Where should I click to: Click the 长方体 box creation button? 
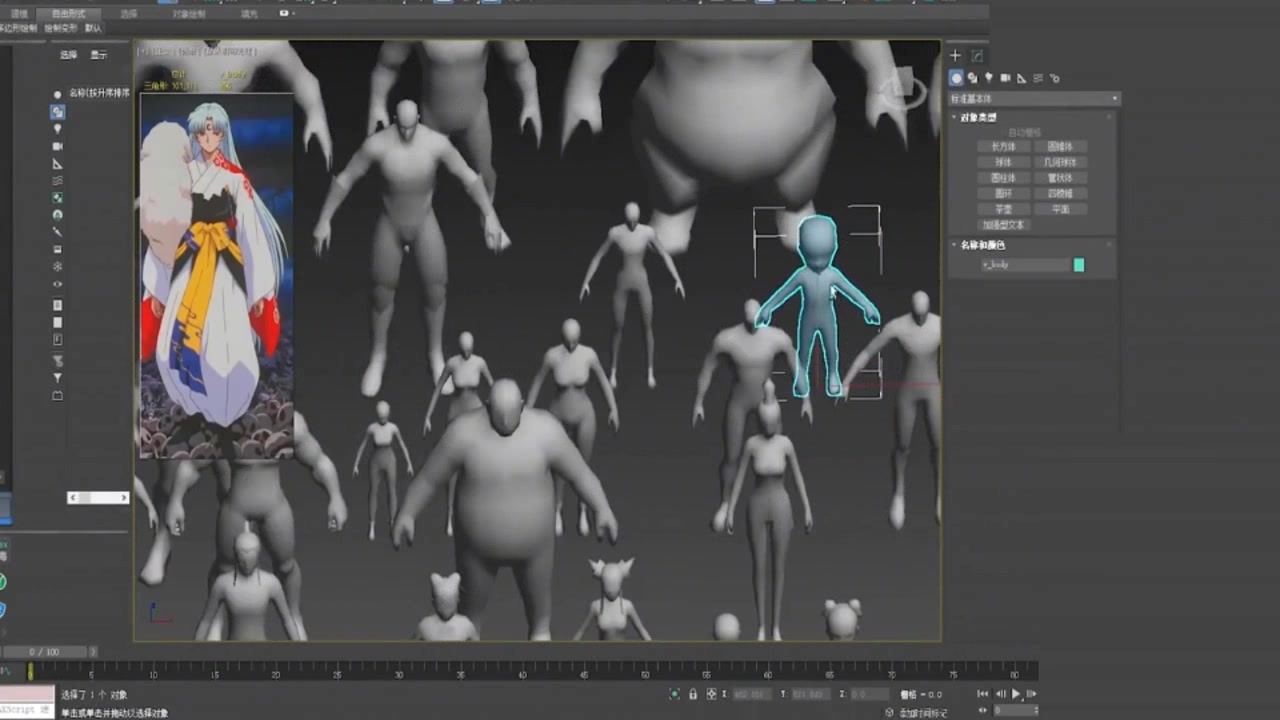[x=1003, y=146]
